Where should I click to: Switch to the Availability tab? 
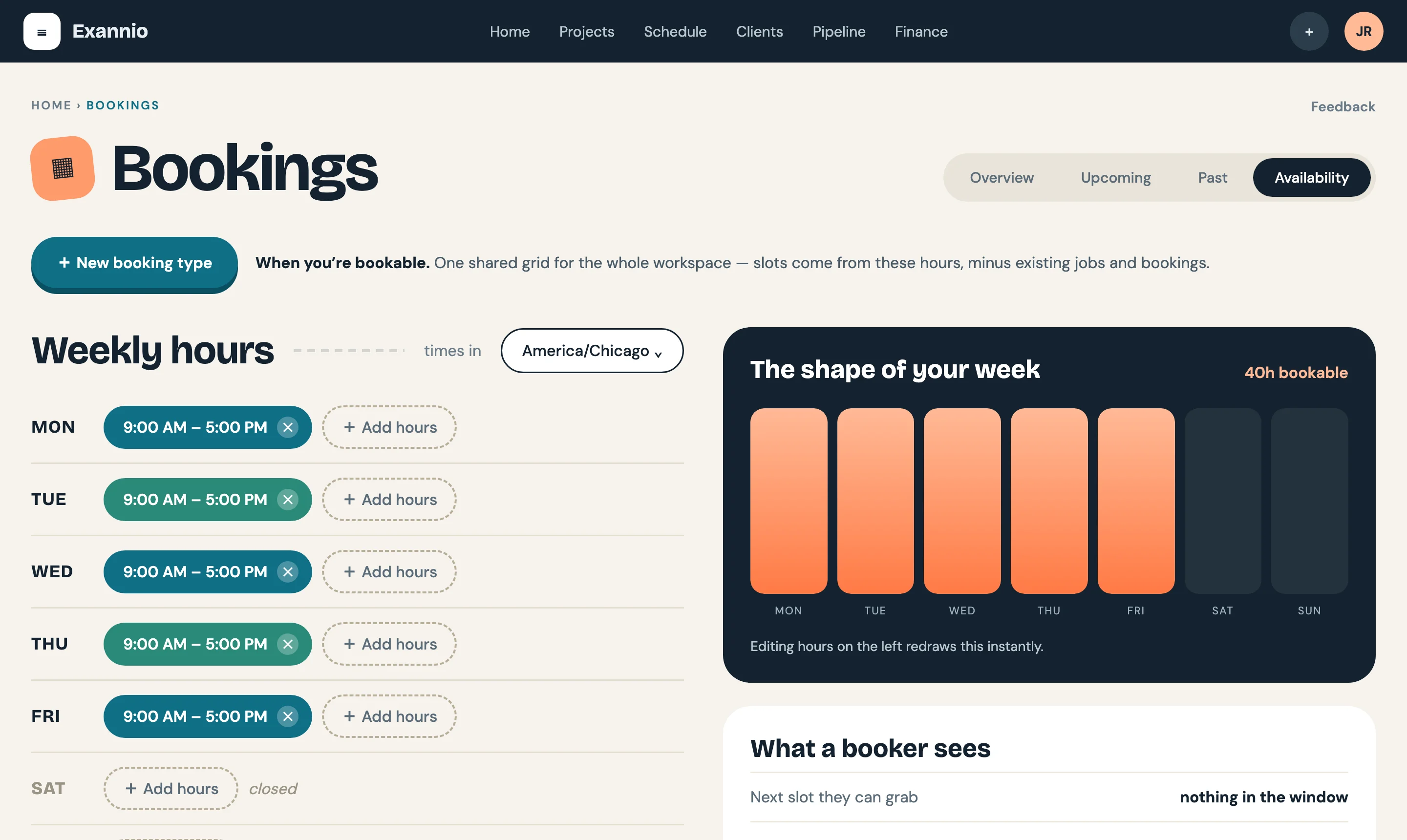[x=1311, y=178]
